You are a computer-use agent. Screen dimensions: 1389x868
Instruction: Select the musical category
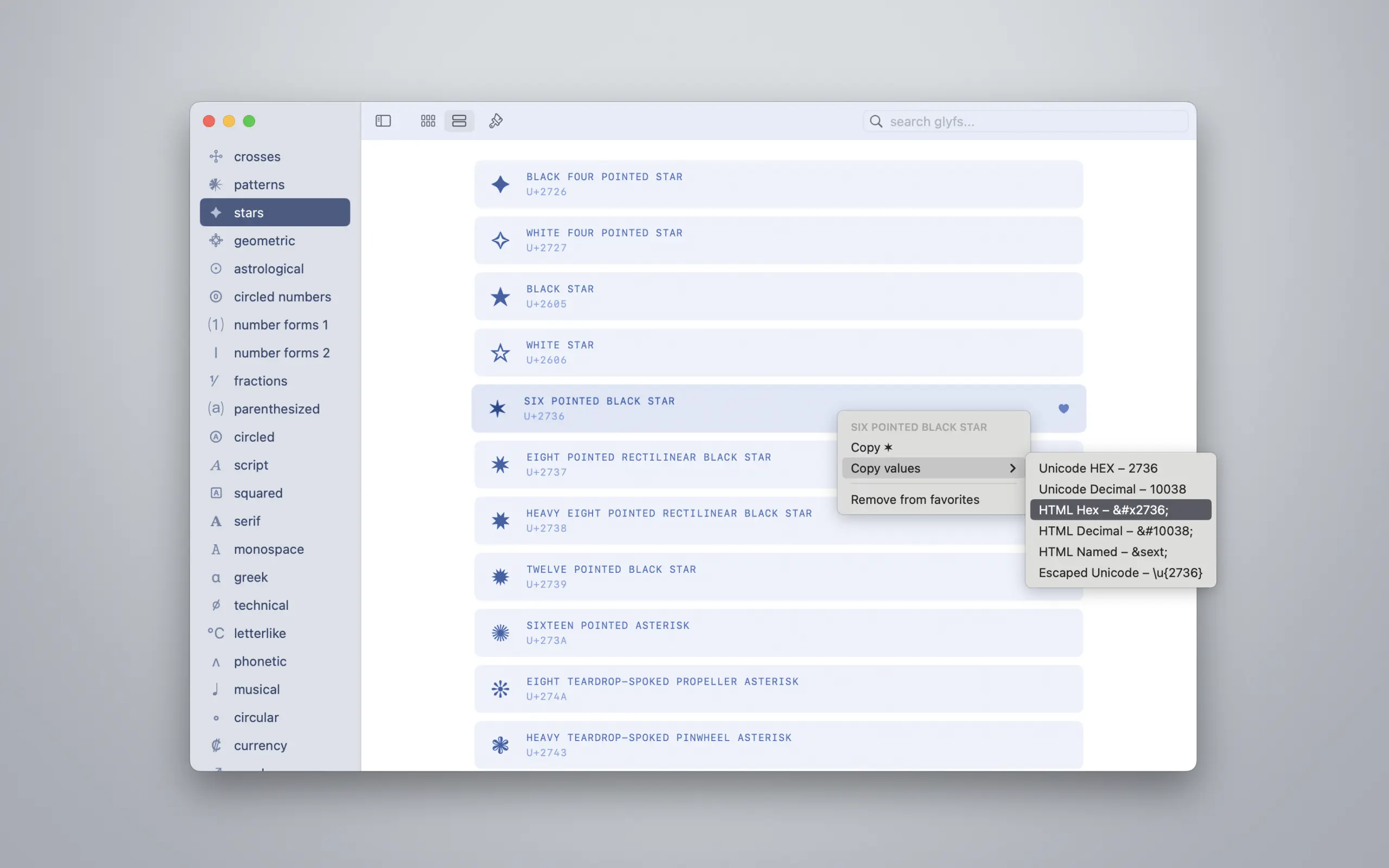257,689
